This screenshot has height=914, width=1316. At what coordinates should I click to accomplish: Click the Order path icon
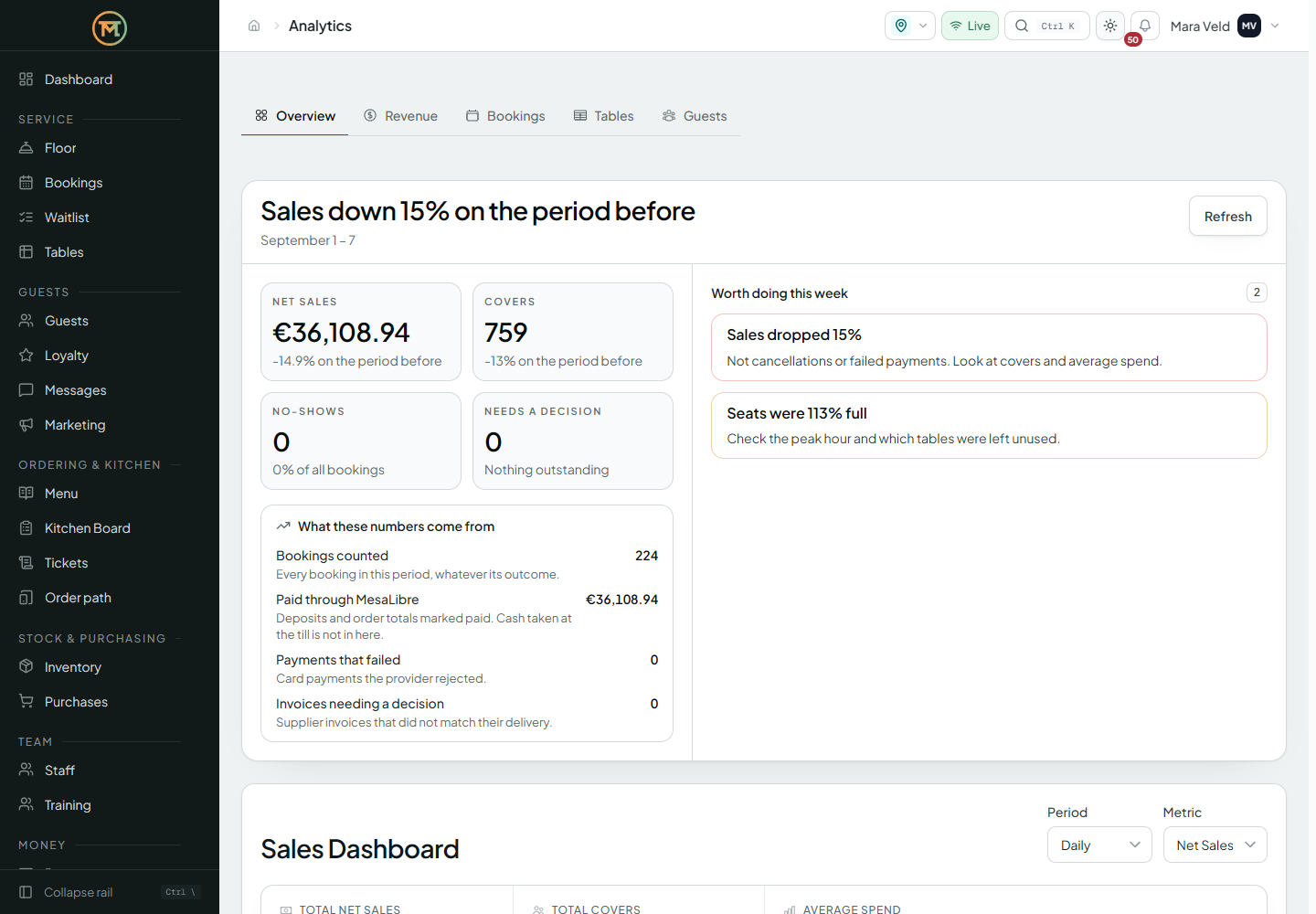tap(27, 598)
